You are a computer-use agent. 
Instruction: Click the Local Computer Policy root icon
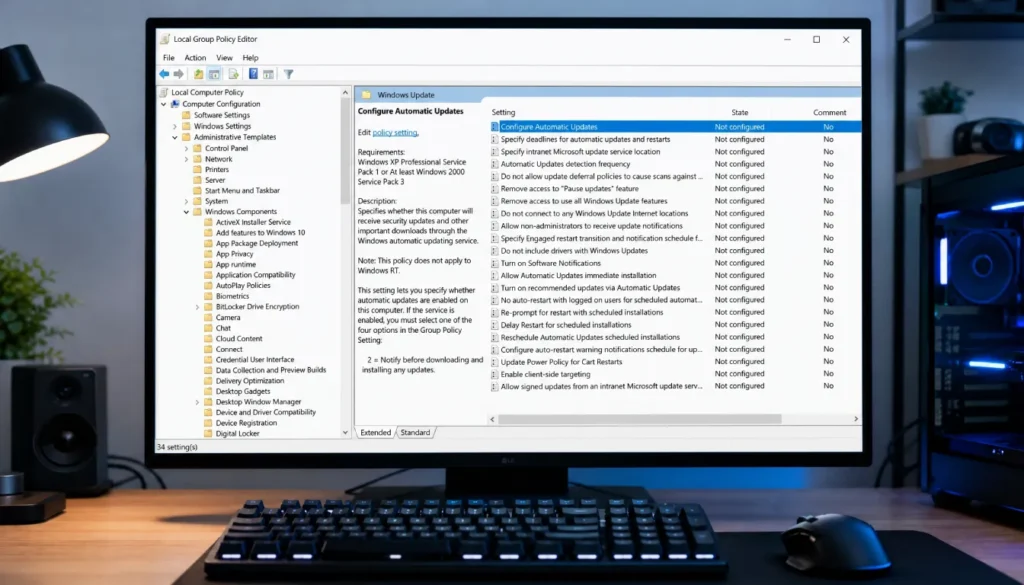[165, 92]
